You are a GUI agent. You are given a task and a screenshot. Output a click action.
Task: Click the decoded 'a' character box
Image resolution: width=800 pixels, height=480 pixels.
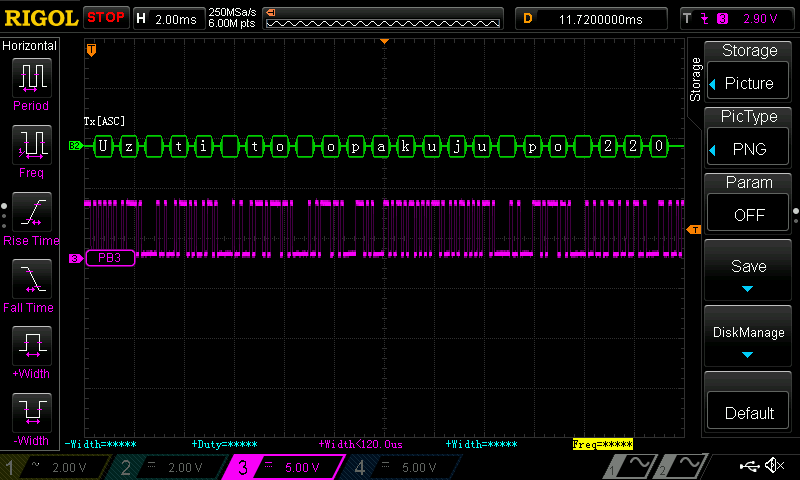pyautogui.click(x=381, y=146)
